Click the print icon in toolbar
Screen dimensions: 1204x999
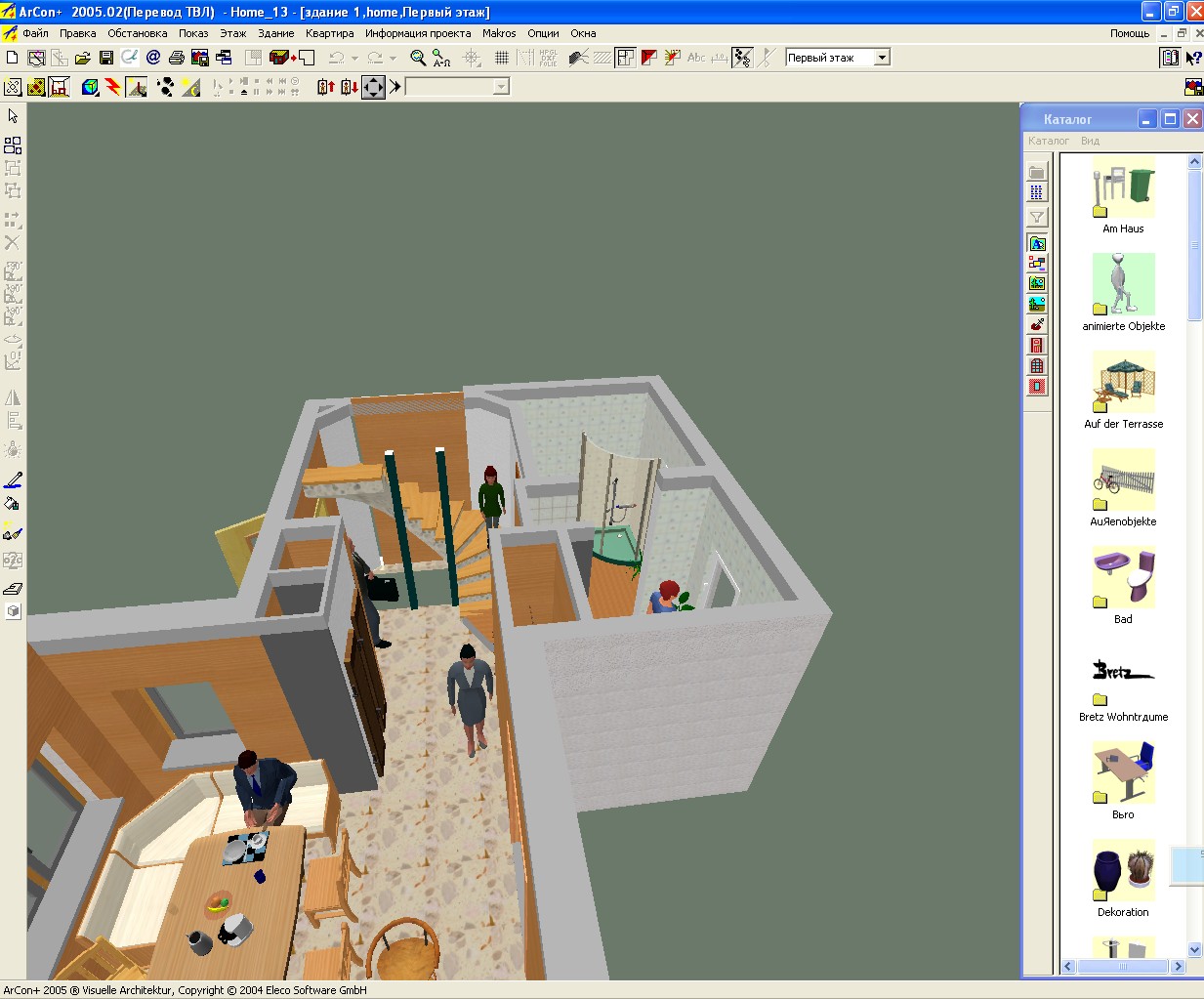coord(177,58)
